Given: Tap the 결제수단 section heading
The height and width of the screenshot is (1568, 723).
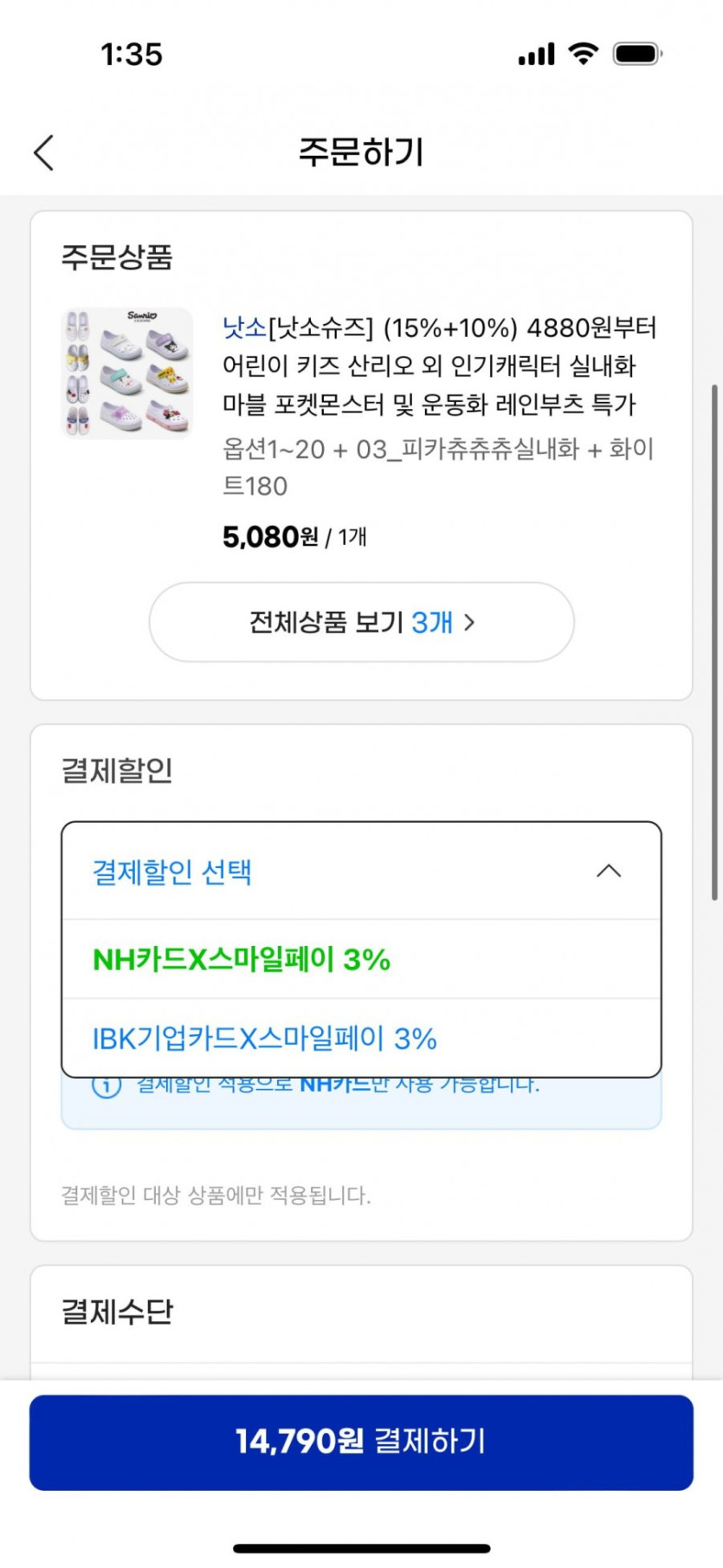Looking at the screenshot, I should tap(117, 1312).
